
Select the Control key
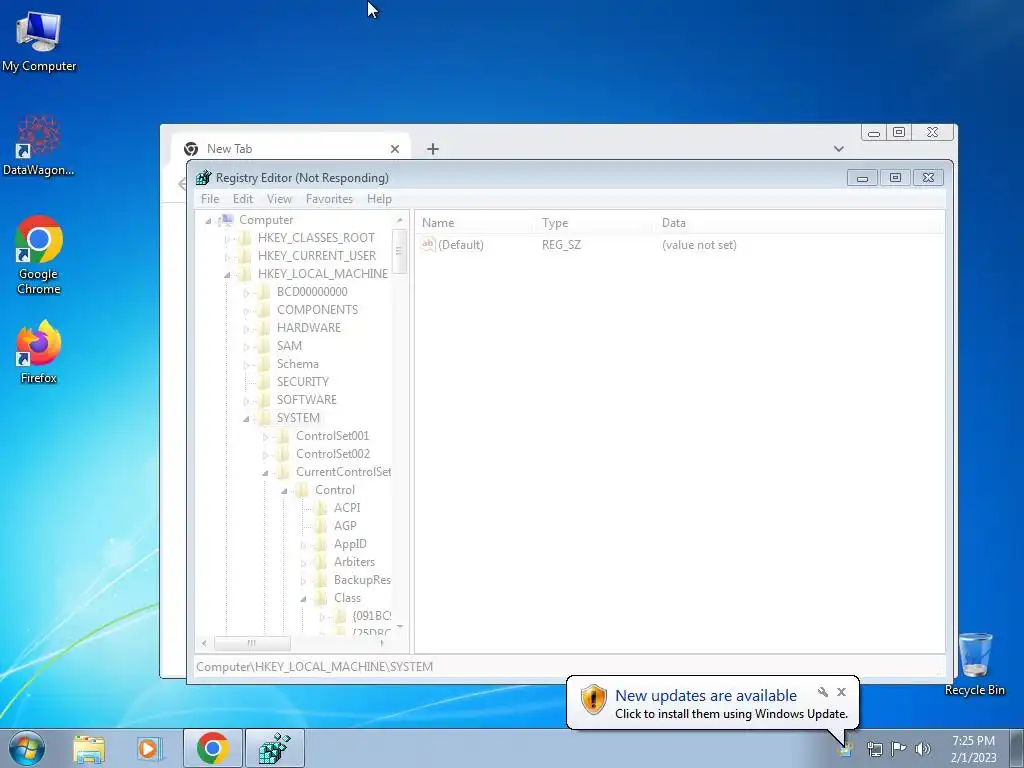coord(334,490)
